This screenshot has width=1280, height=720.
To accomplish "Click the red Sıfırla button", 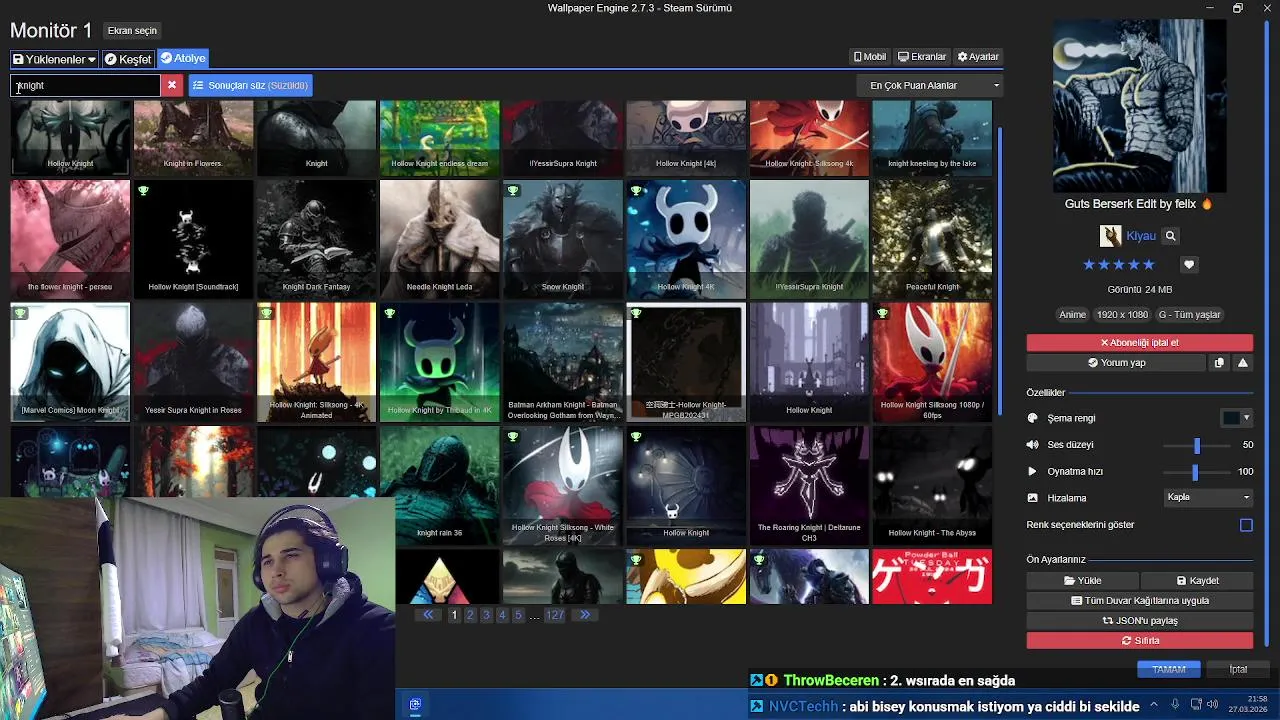I will click(x=1139, y=640).
